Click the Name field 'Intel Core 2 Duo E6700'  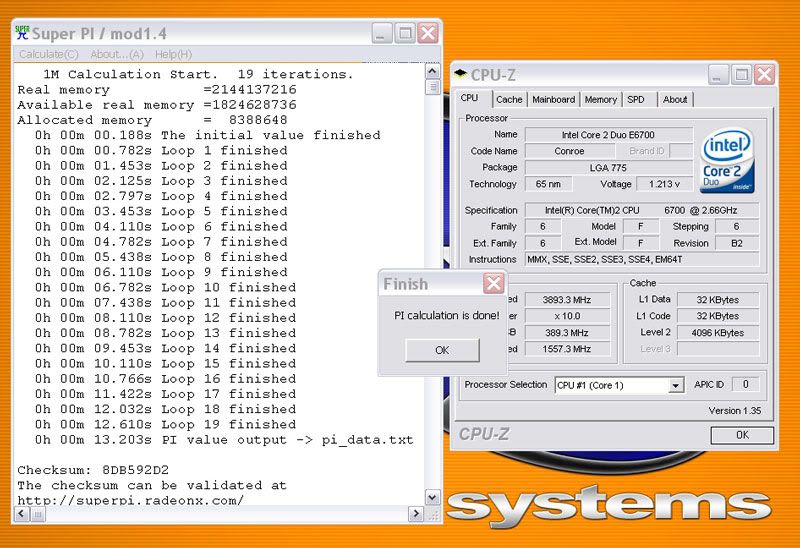[x=608, y=135]
